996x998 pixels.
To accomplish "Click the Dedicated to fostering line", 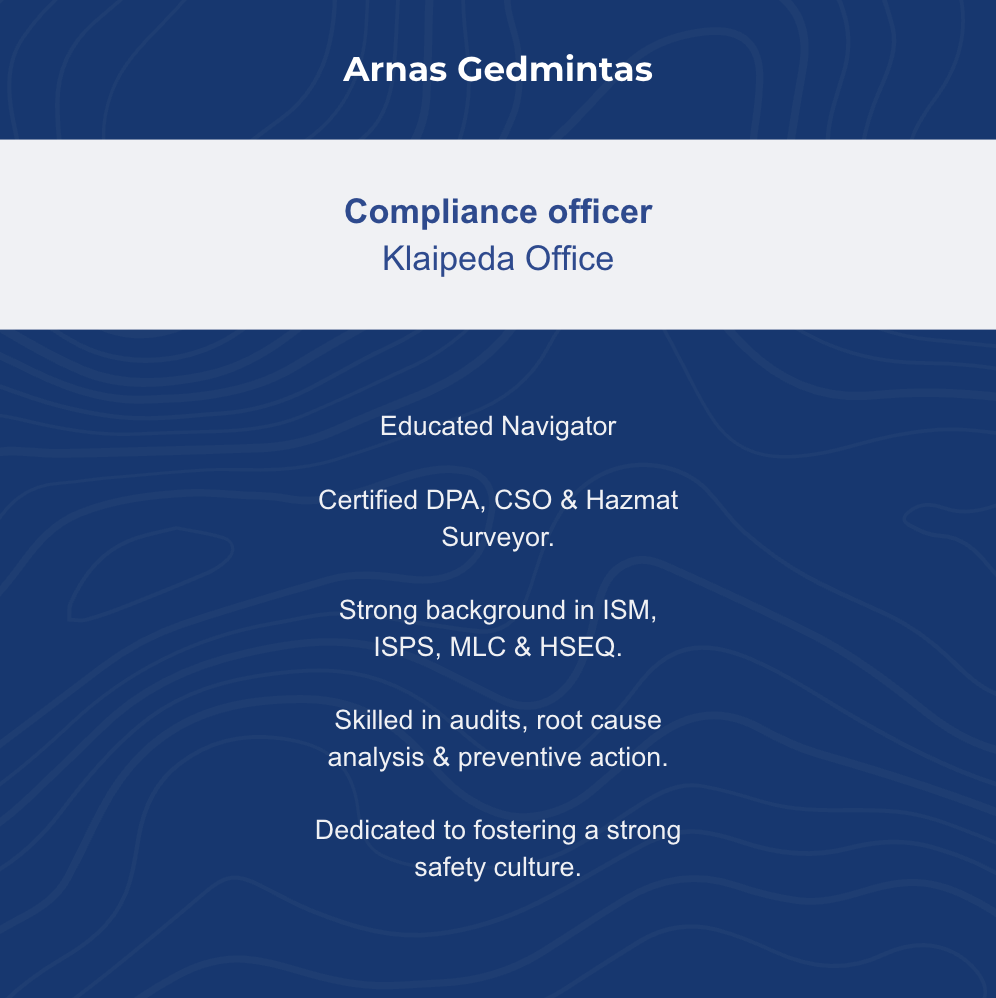I will [x=497, y=830].
